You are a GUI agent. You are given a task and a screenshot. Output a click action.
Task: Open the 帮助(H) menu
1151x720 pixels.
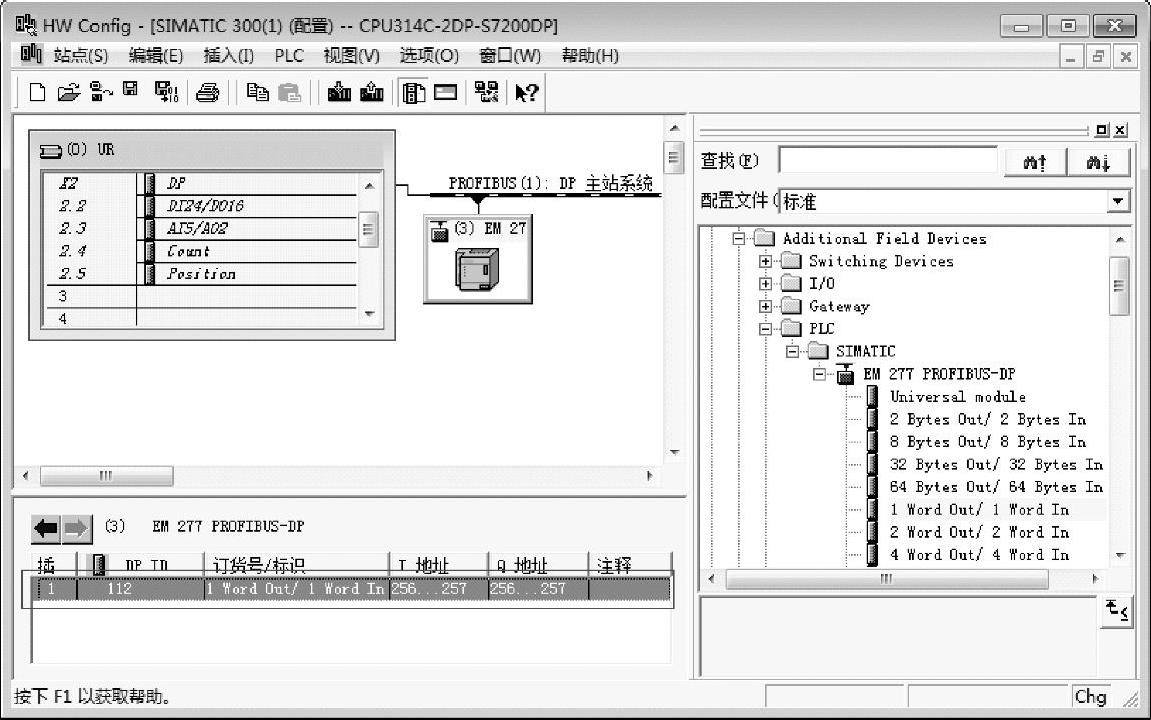tap(590, 56)
